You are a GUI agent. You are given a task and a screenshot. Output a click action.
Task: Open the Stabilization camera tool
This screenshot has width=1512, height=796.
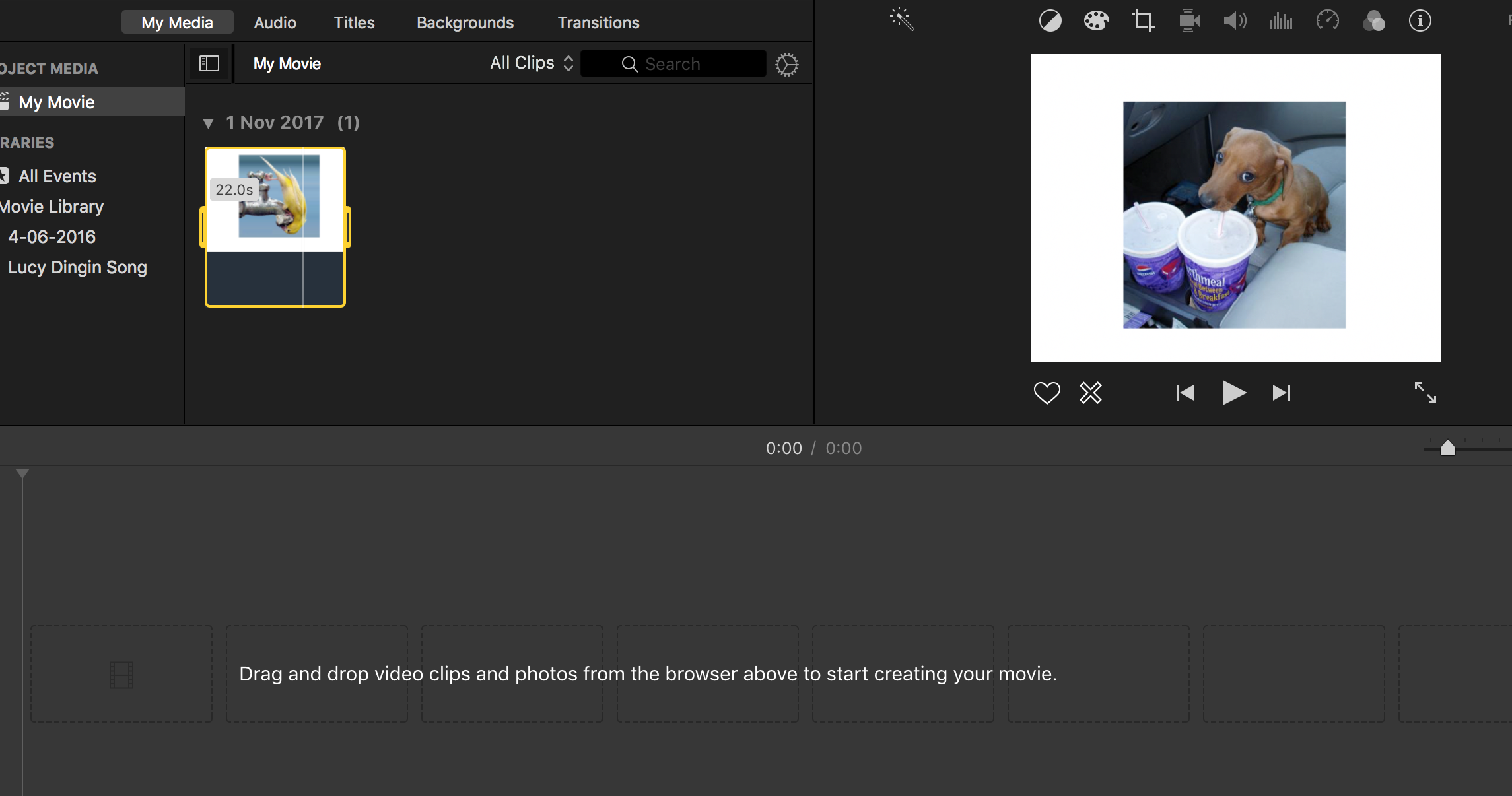click(1189, 21)
